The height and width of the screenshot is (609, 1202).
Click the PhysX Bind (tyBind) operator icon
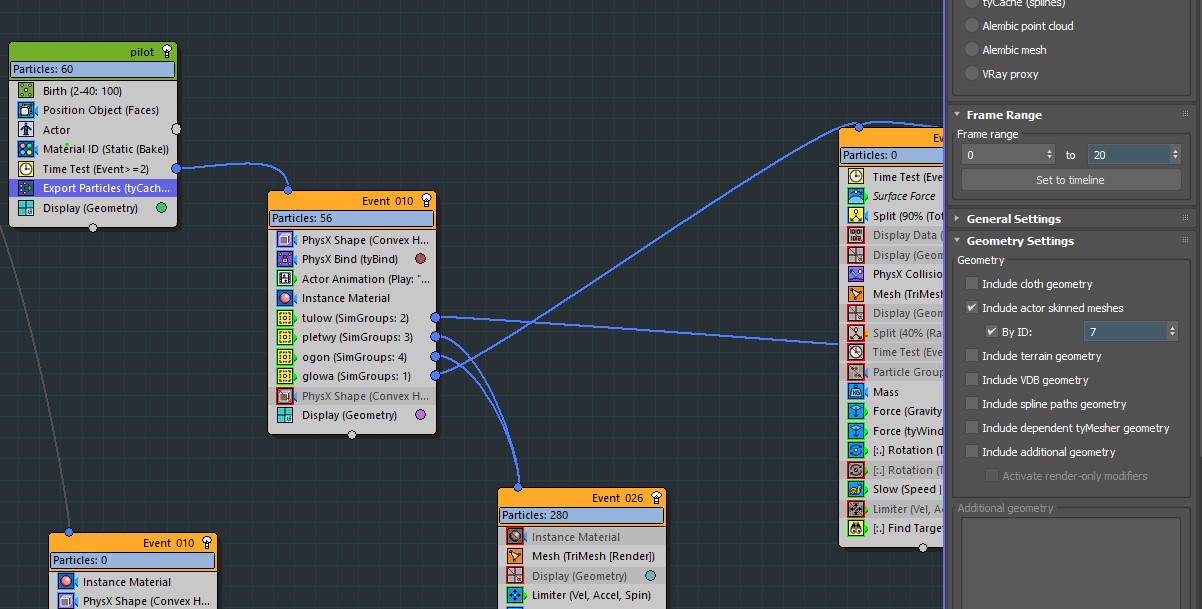pos(286,259)
